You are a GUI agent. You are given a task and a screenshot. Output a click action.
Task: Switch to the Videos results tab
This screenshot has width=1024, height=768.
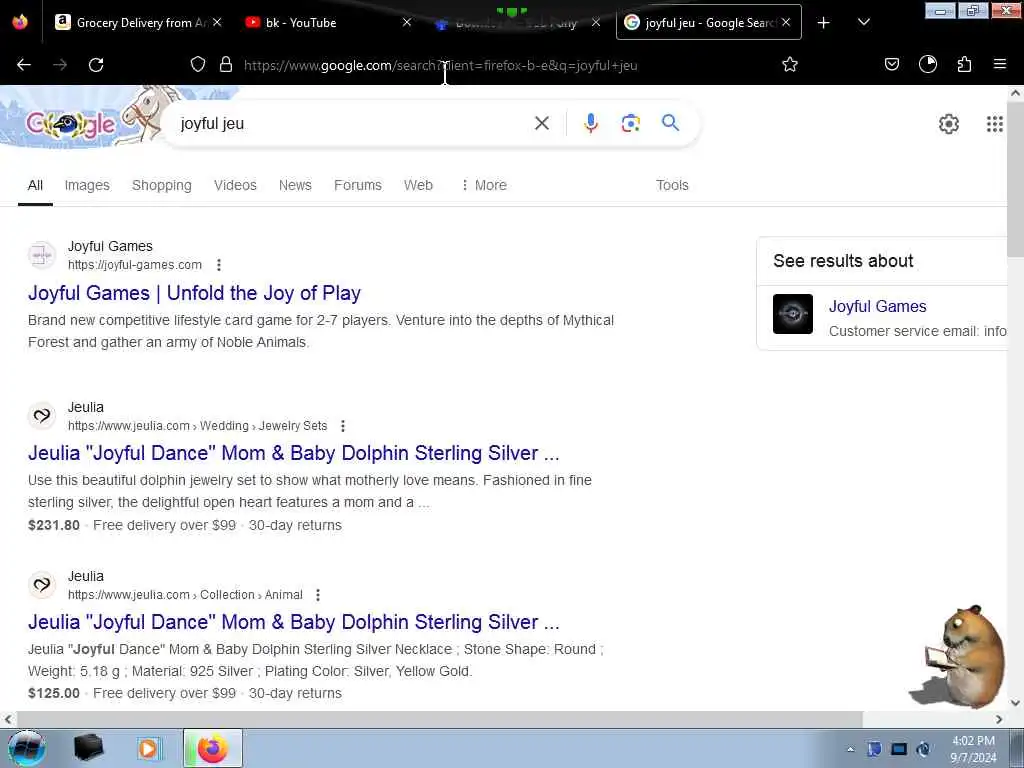pos(235,185)
